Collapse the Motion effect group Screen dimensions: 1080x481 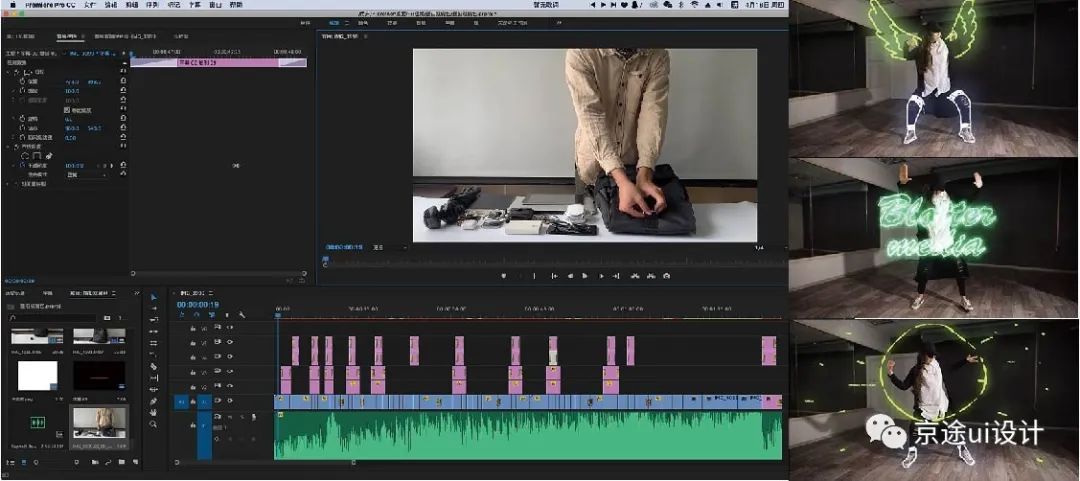9,72
